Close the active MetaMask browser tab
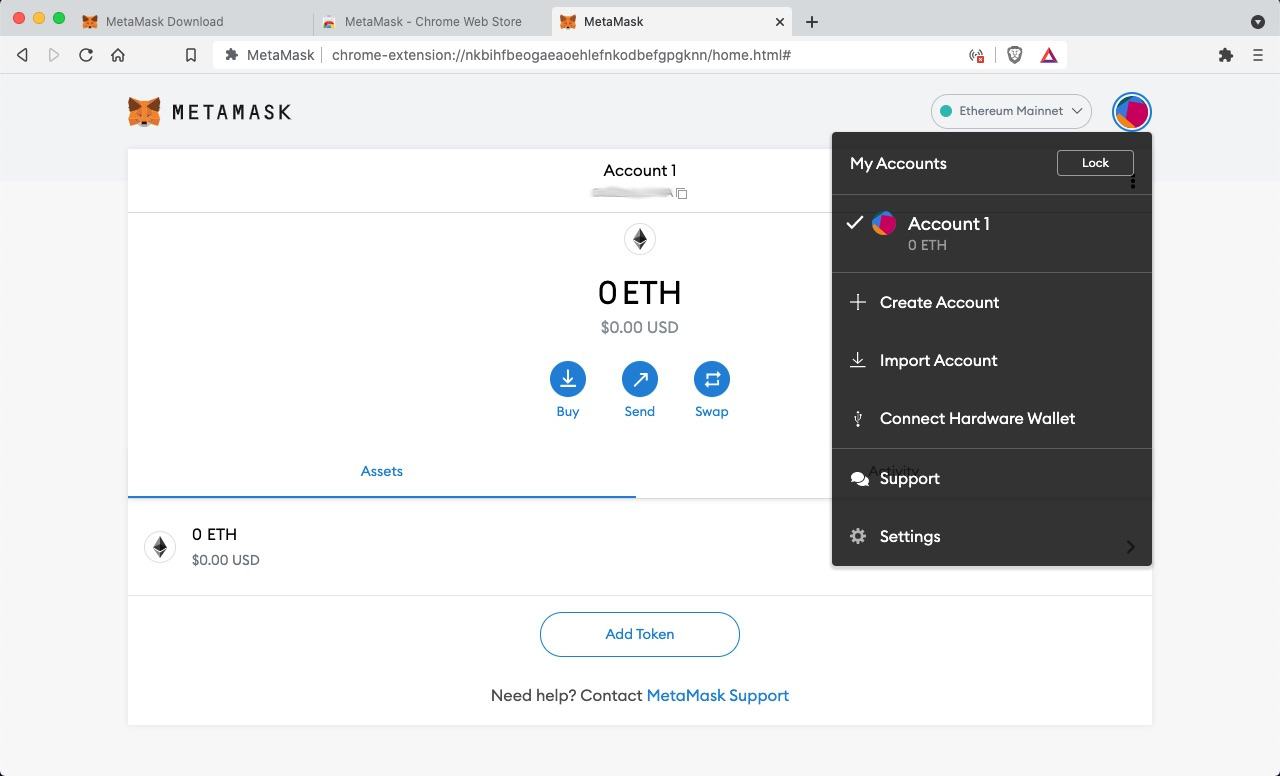Viewport: 1280px width, 776px height. click(x=780, y=21)
